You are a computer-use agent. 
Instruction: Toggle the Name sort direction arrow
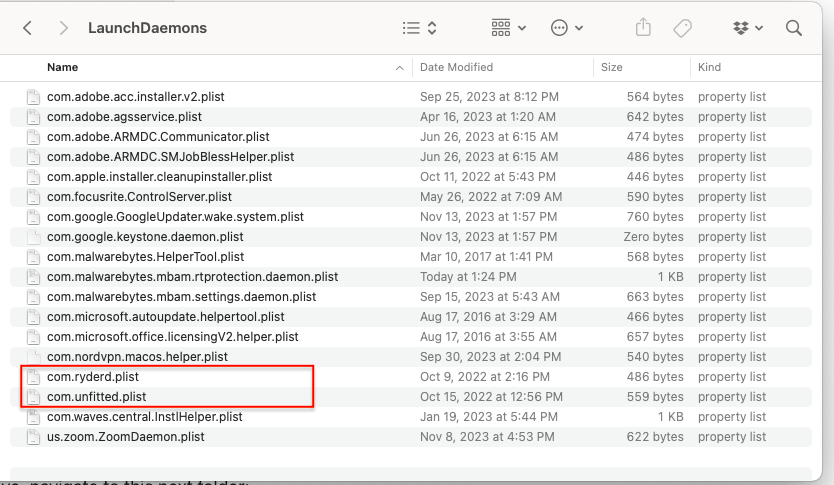pyautogui.click(x=399, y=68)
